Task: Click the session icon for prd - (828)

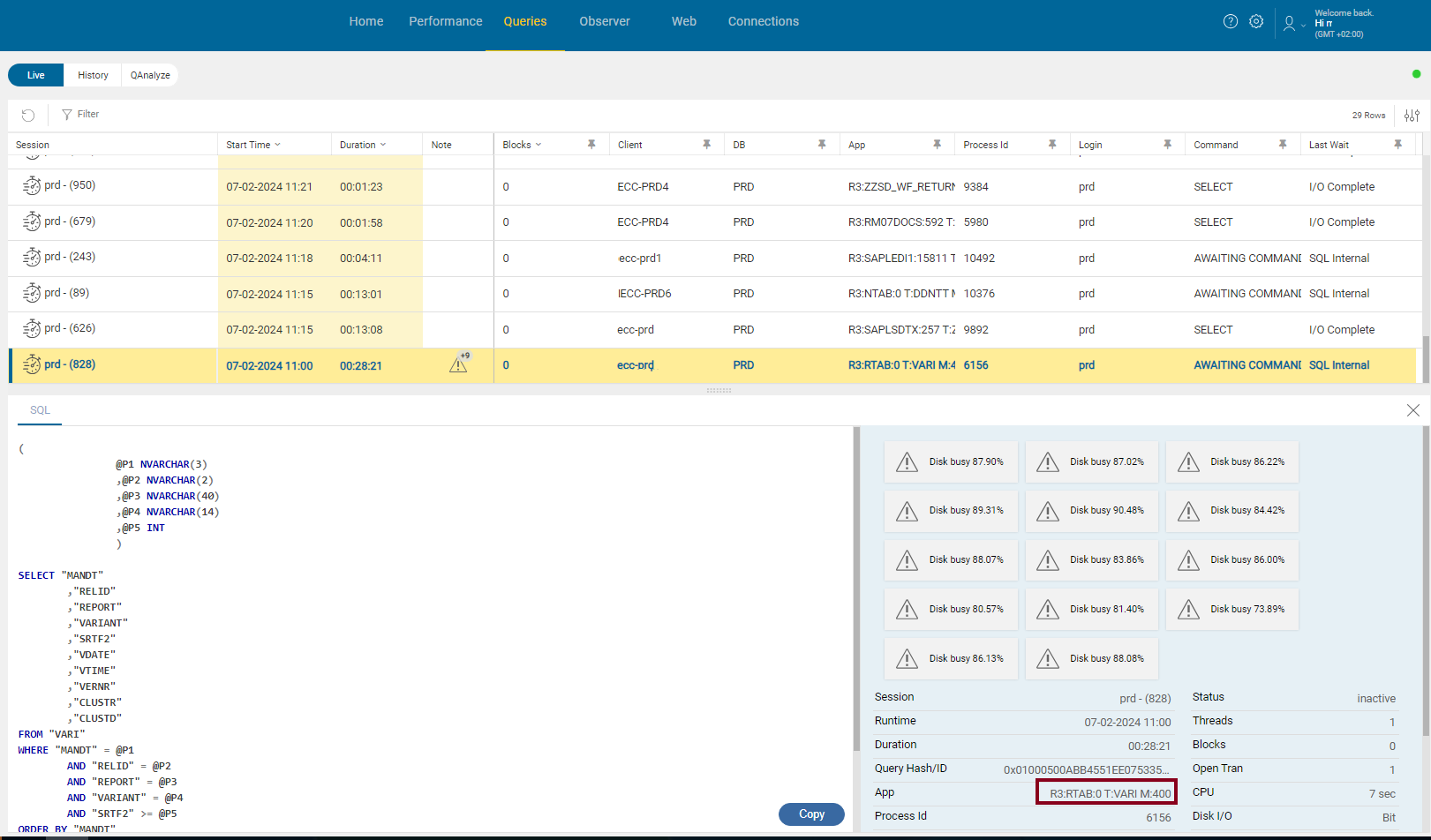Action: coord(32,364)
